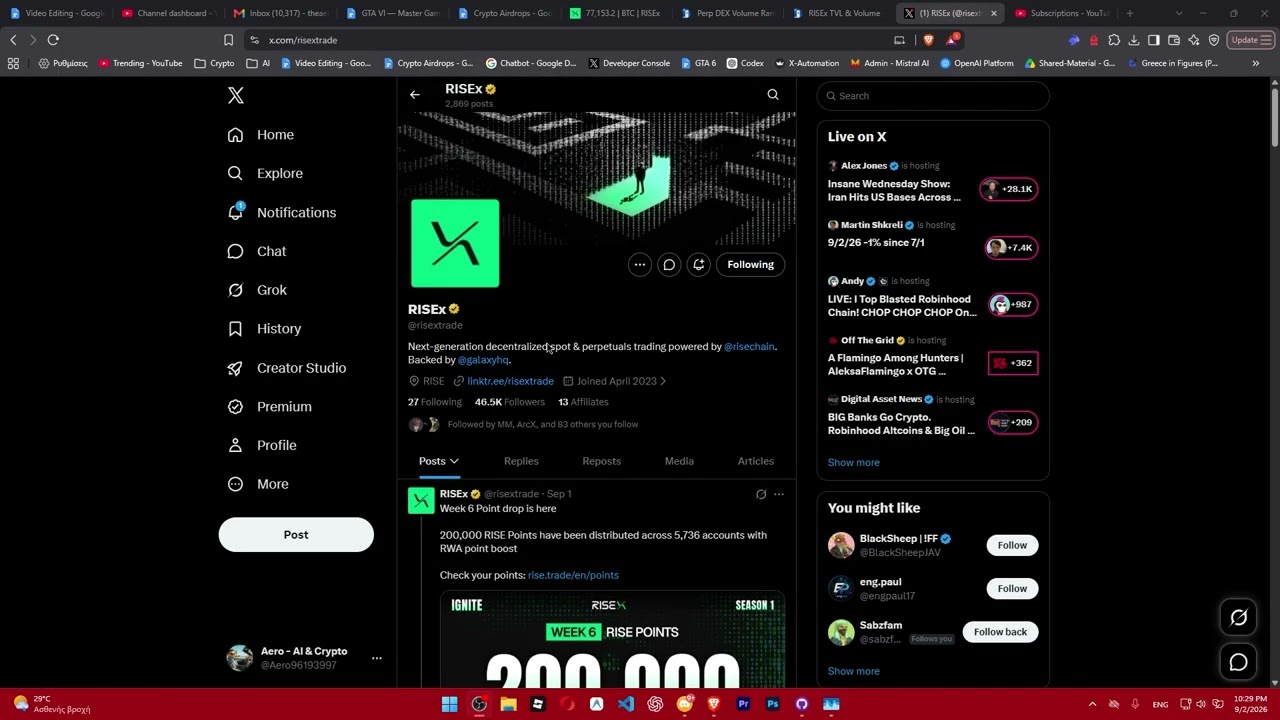Switch to Replies tab

tap(521, 461)
